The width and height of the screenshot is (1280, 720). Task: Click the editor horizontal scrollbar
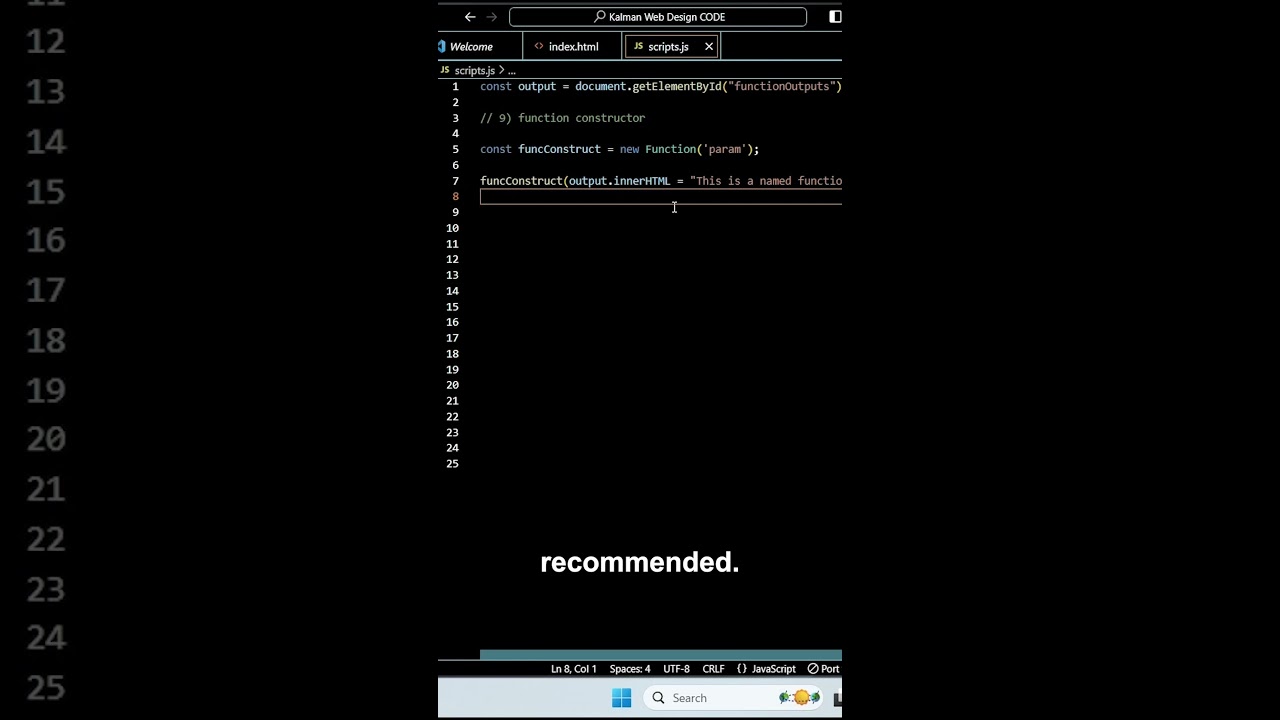660,656
